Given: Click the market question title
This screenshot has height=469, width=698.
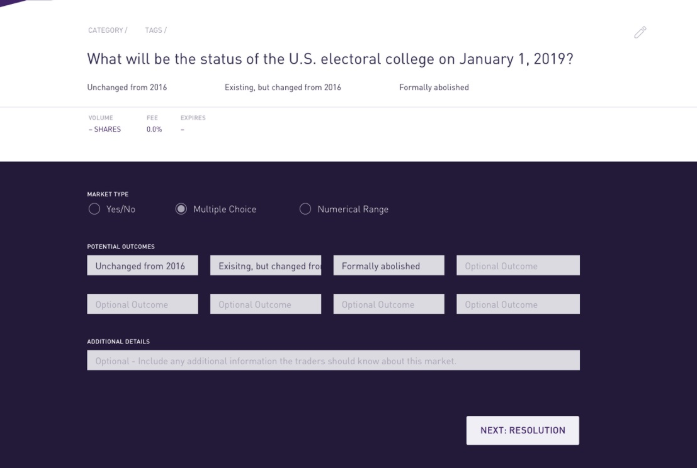Looking at the screenshot, I should pyautogui.click(x=330, y=59).
